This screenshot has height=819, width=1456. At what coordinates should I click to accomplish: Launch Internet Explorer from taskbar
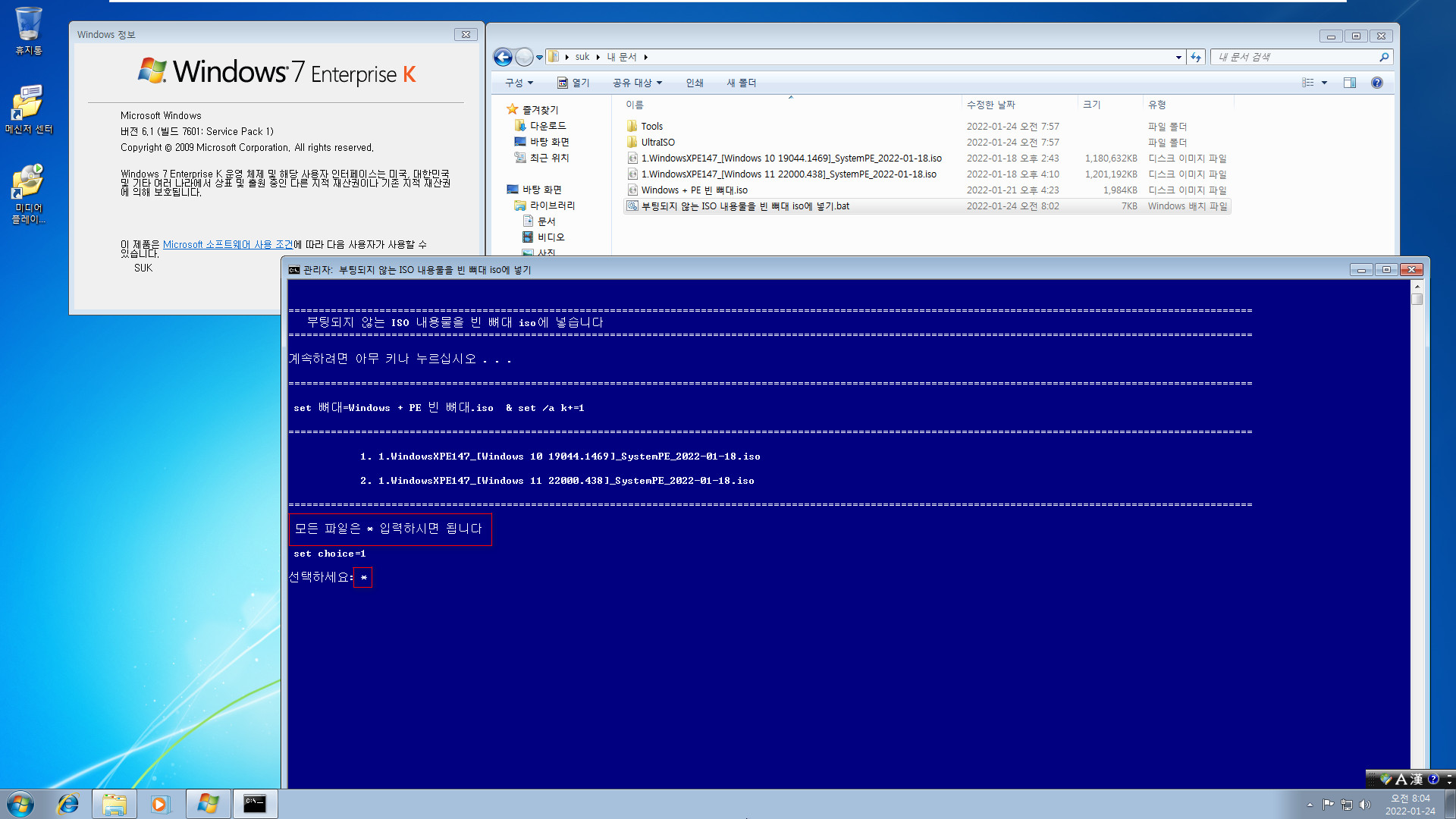click(68, 804)
